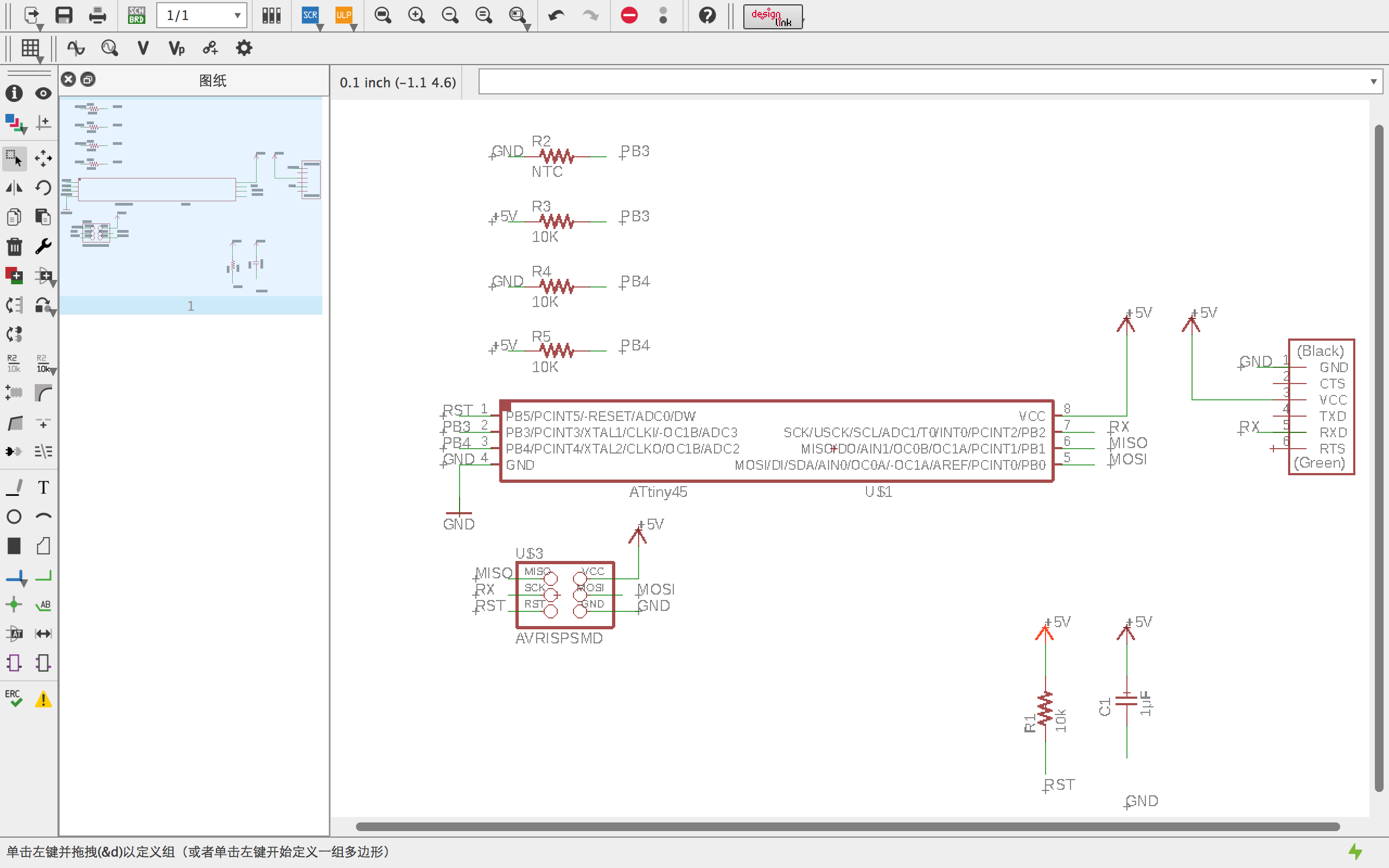
Task: Select the Delete trash tool
Action: 14,247
